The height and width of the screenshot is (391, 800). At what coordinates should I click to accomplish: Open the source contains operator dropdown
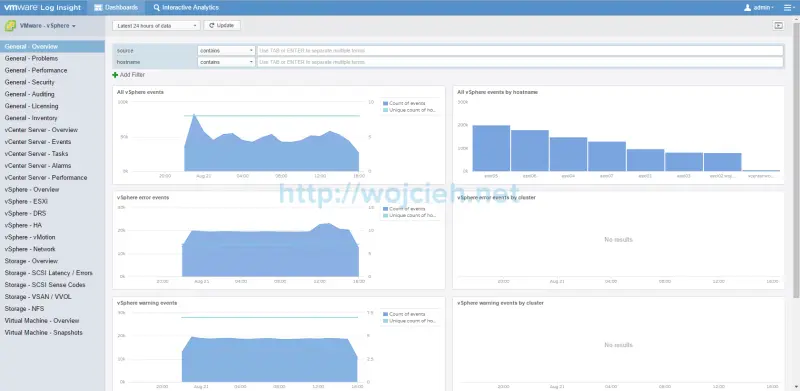point(226,51)
